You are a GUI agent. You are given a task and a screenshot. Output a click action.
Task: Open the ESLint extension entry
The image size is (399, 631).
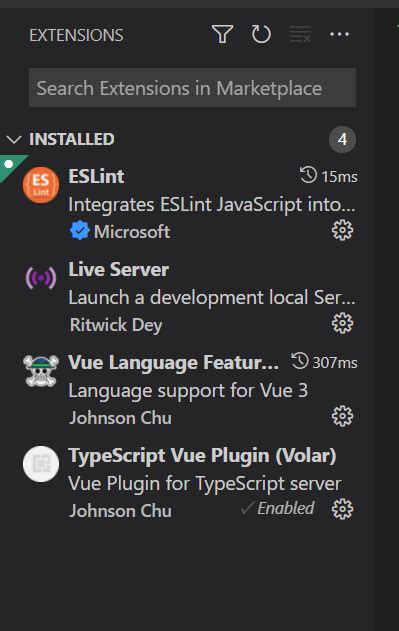click(x=187, y=204)
